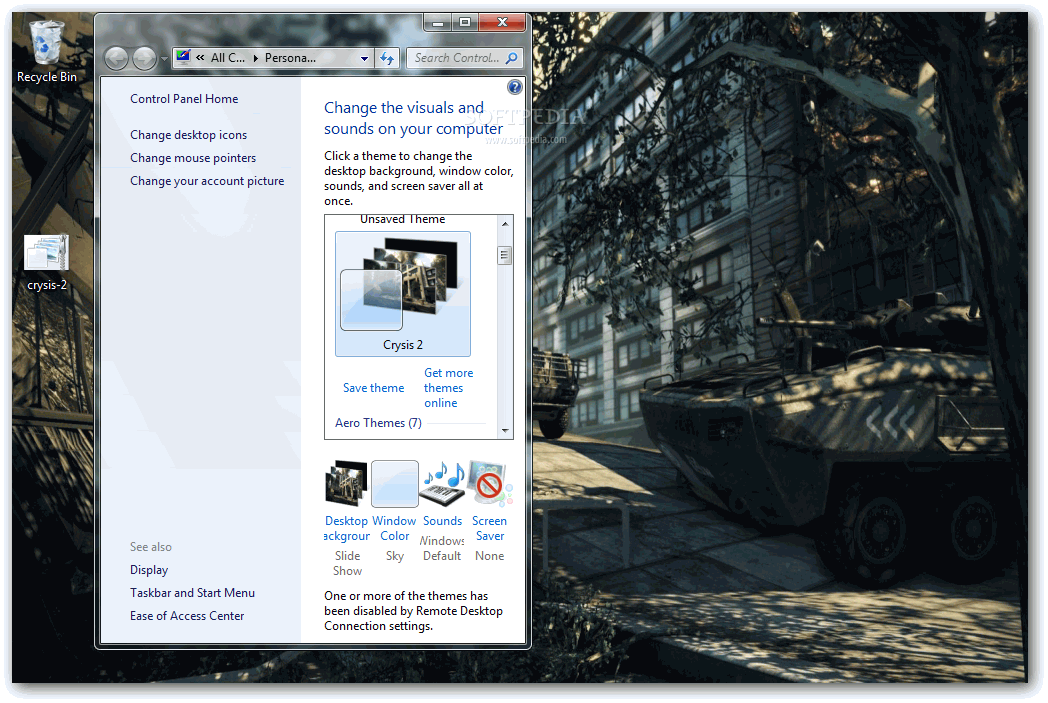
Task: Click the theme list scroll down arrow
Action: pos(505,431)
